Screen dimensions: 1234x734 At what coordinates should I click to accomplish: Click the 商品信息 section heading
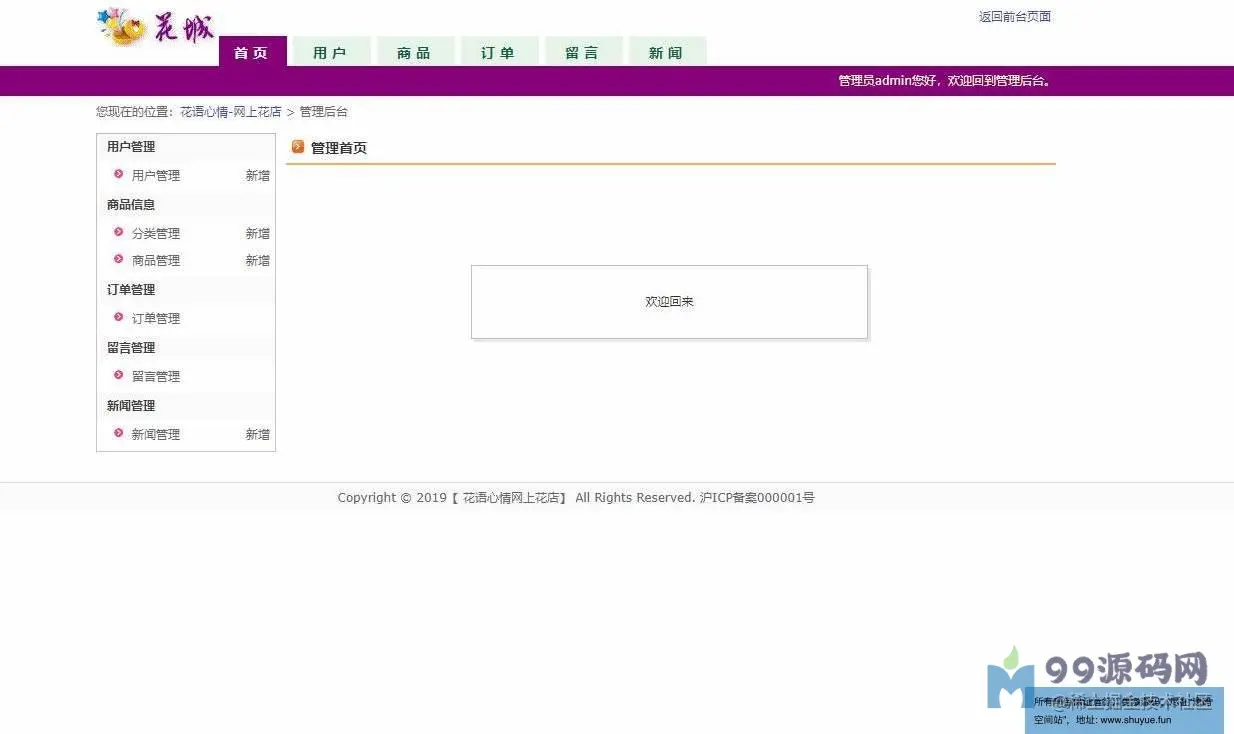tap(131, 204)
